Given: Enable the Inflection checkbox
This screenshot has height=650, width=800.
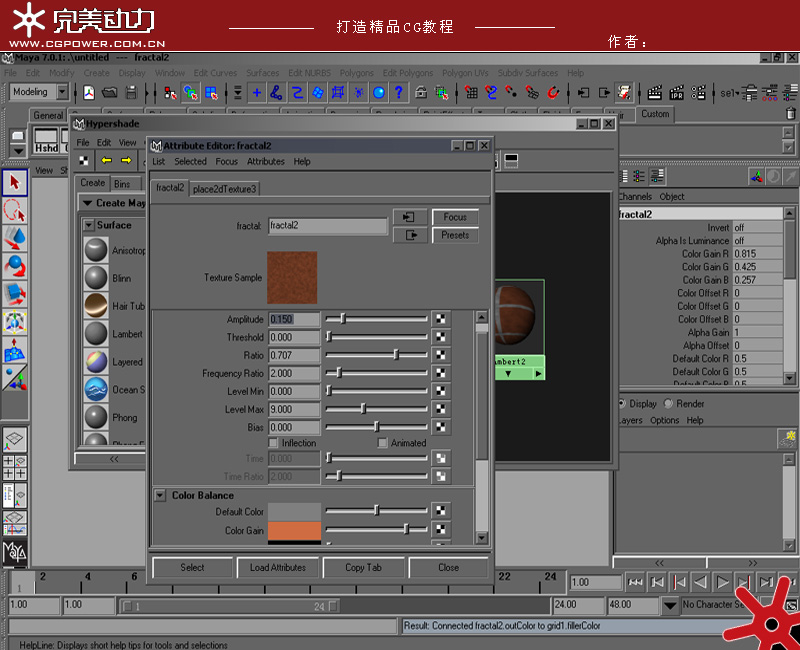Looking at the screenshot, I should point(273,442).
